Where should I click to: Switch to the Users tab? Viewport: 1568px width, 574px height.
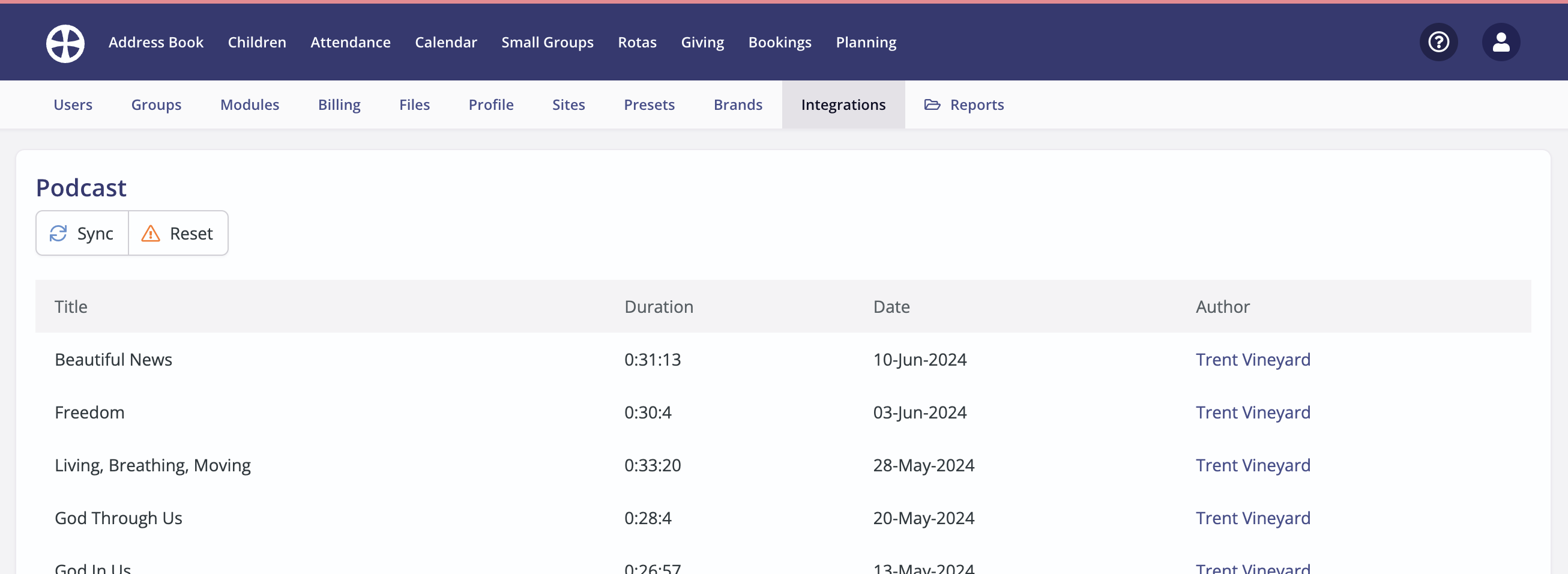(73, 104)
